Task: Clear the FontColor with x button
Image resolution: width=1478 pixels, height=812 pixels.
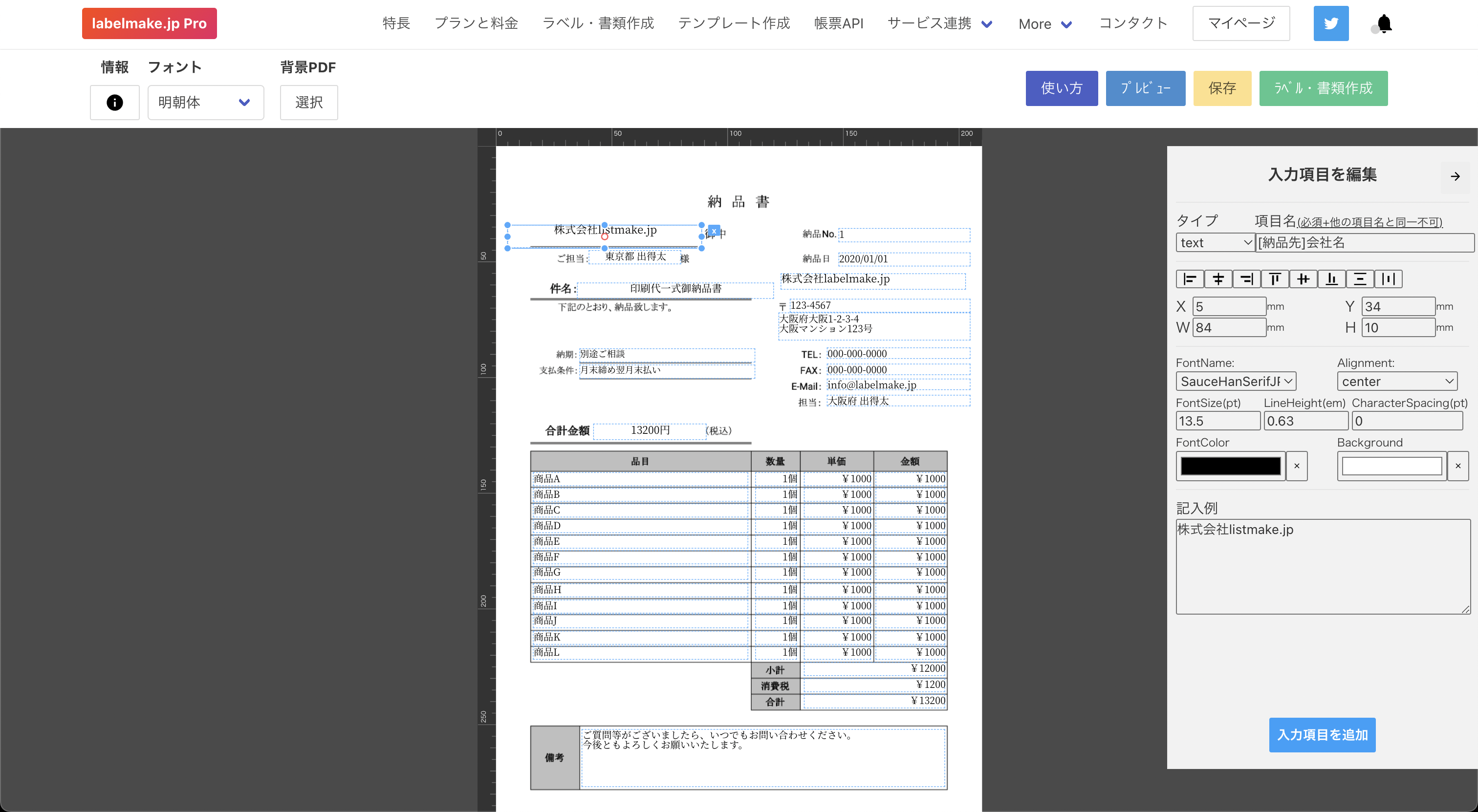Action: 1297,466
